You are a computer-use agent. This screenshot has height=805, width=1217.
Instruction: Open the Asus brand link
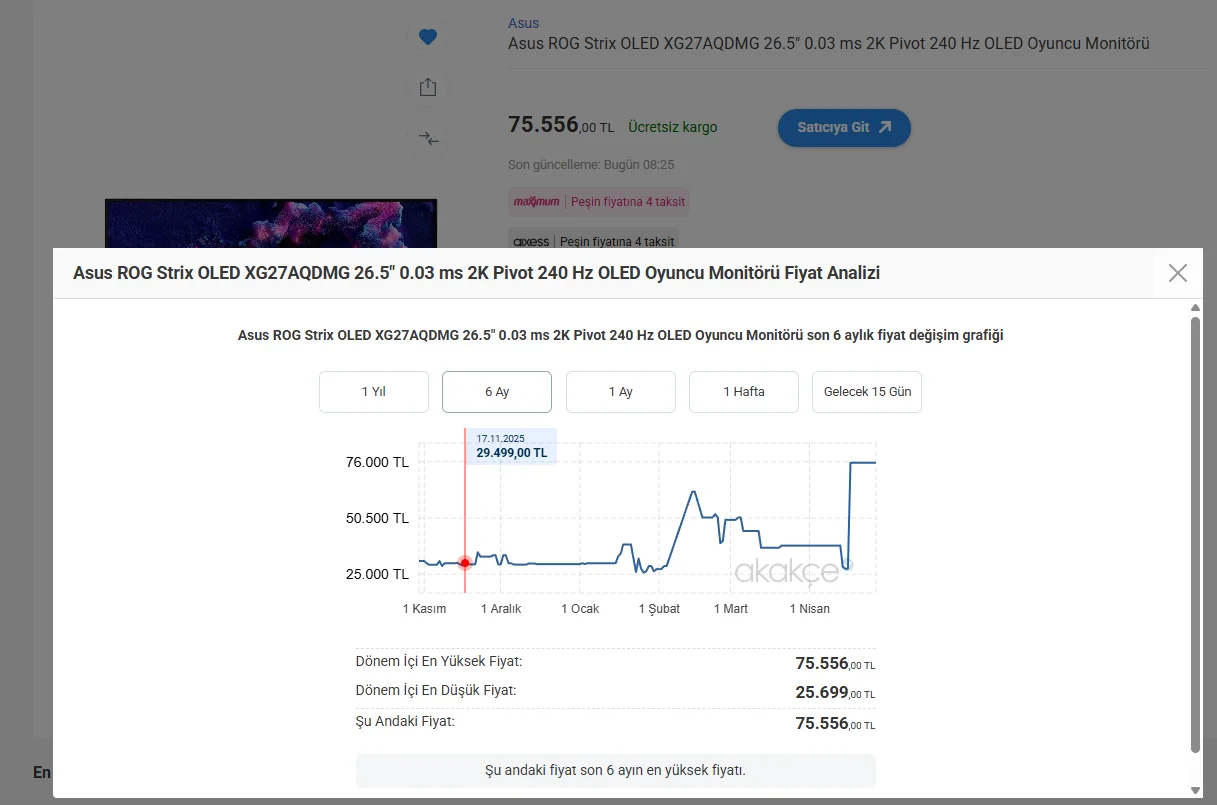click(x=523, y=23)
